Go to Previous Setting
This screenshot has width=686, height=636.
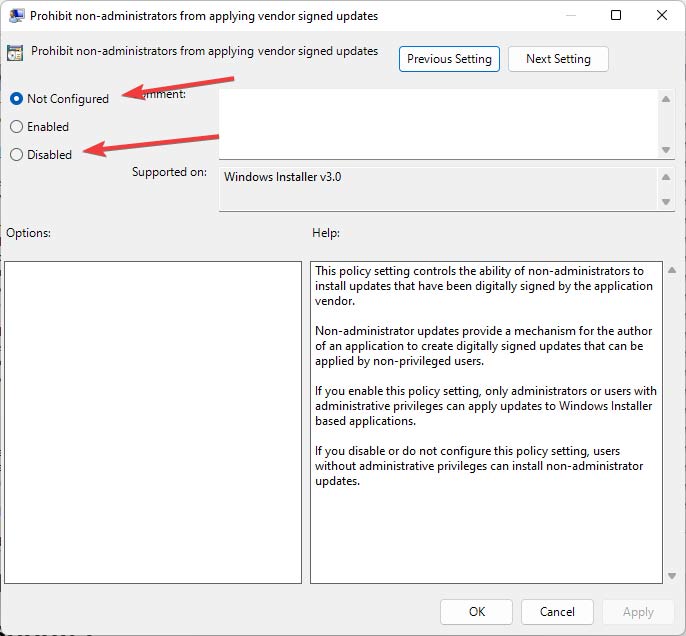(449, 59)
